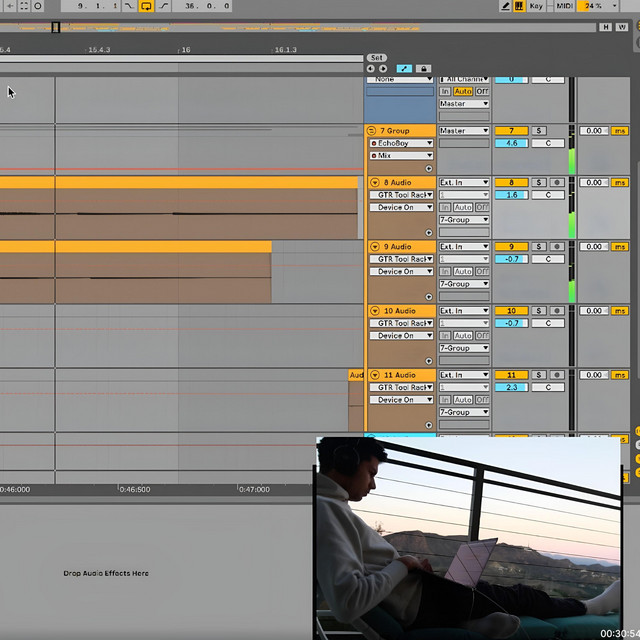Viewport: 640px width, 640px height.
Task: Open 11 Audio's 7-Group output routing dropdown
Action: [464, 412]
